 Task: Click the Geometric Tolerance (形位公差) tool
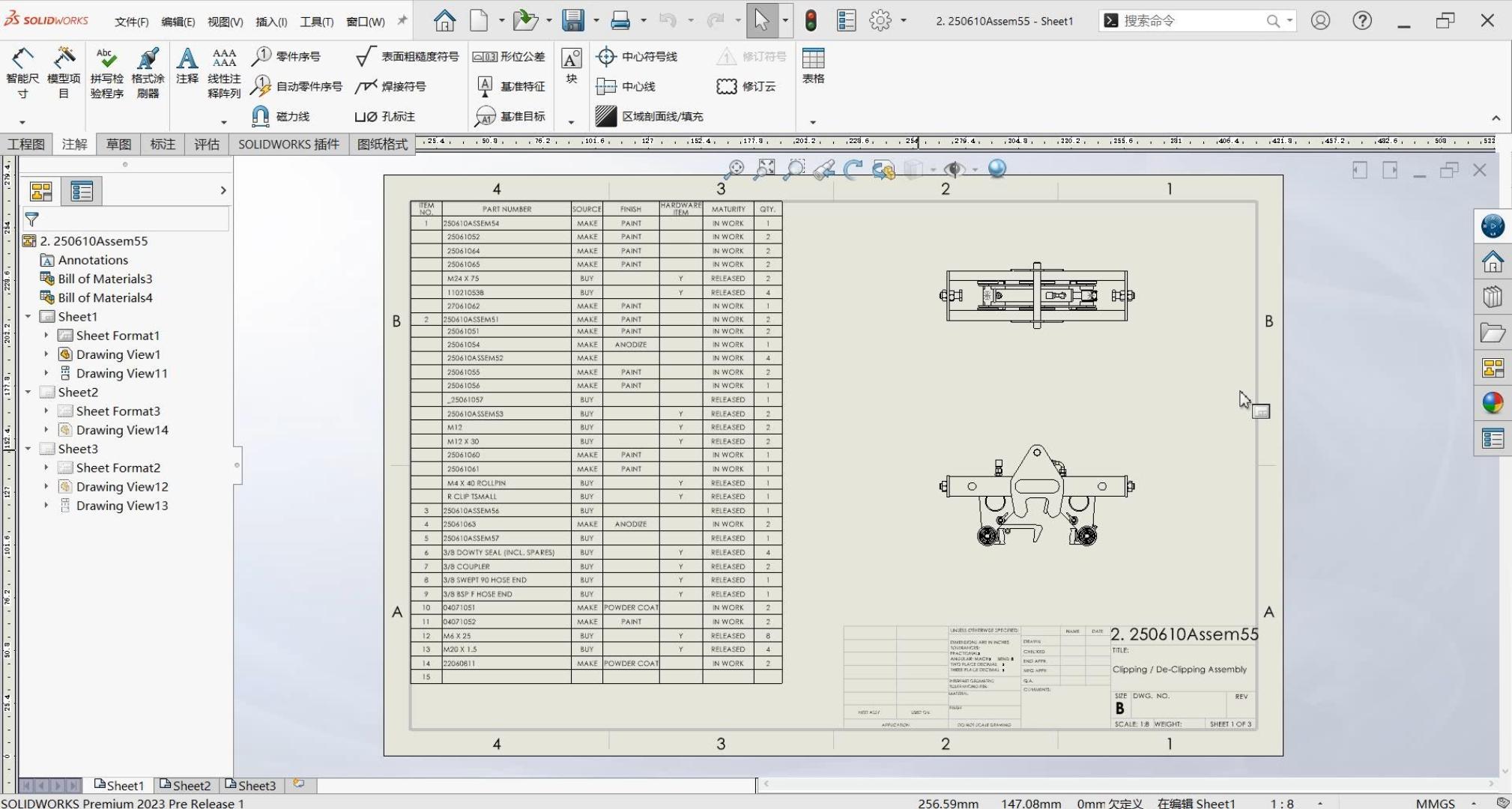(509, 56)
